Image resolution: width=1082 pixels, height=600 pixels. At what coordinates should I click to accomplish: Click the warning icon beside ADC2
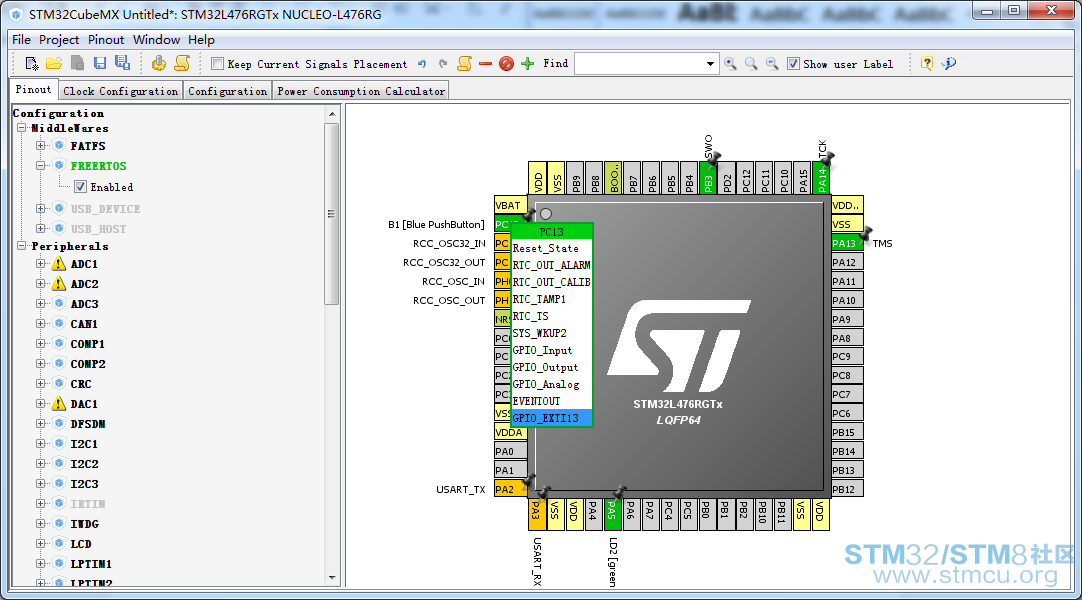click(x=59, y=283)
